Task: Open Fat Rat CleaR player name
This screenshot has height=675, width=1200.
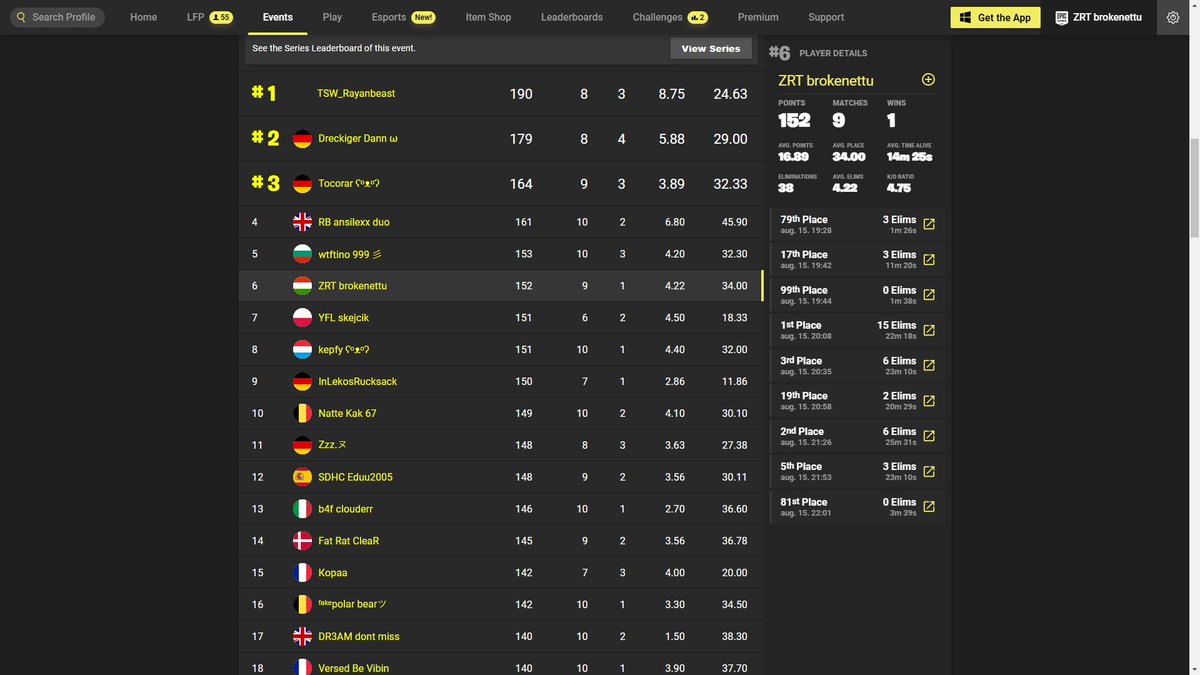Action: (348, 541)
